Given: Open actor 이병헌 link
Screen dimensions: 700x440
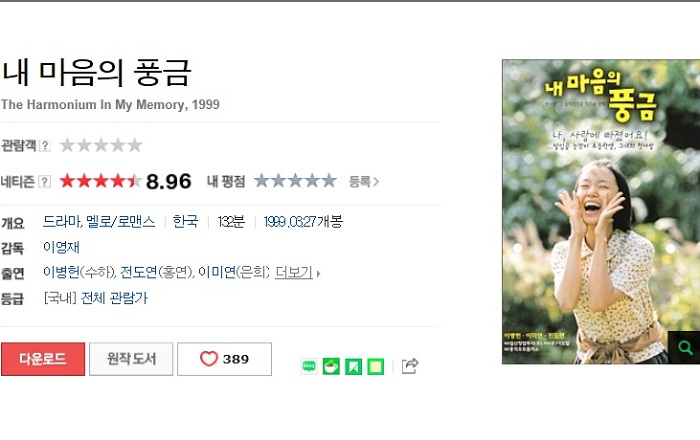Looking at the screenshot, I should [x=61, y=272].
